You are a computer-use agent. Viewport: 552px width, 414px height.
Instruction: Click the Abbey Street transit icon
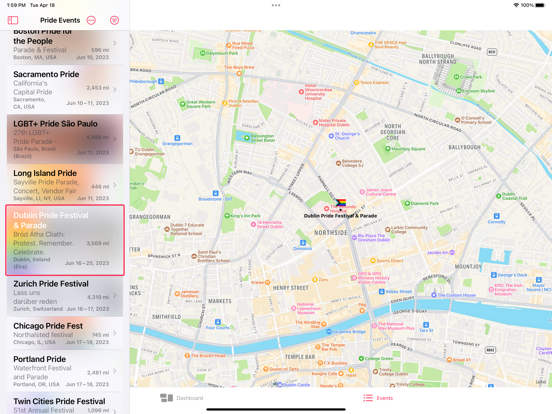tap(381, 291)
